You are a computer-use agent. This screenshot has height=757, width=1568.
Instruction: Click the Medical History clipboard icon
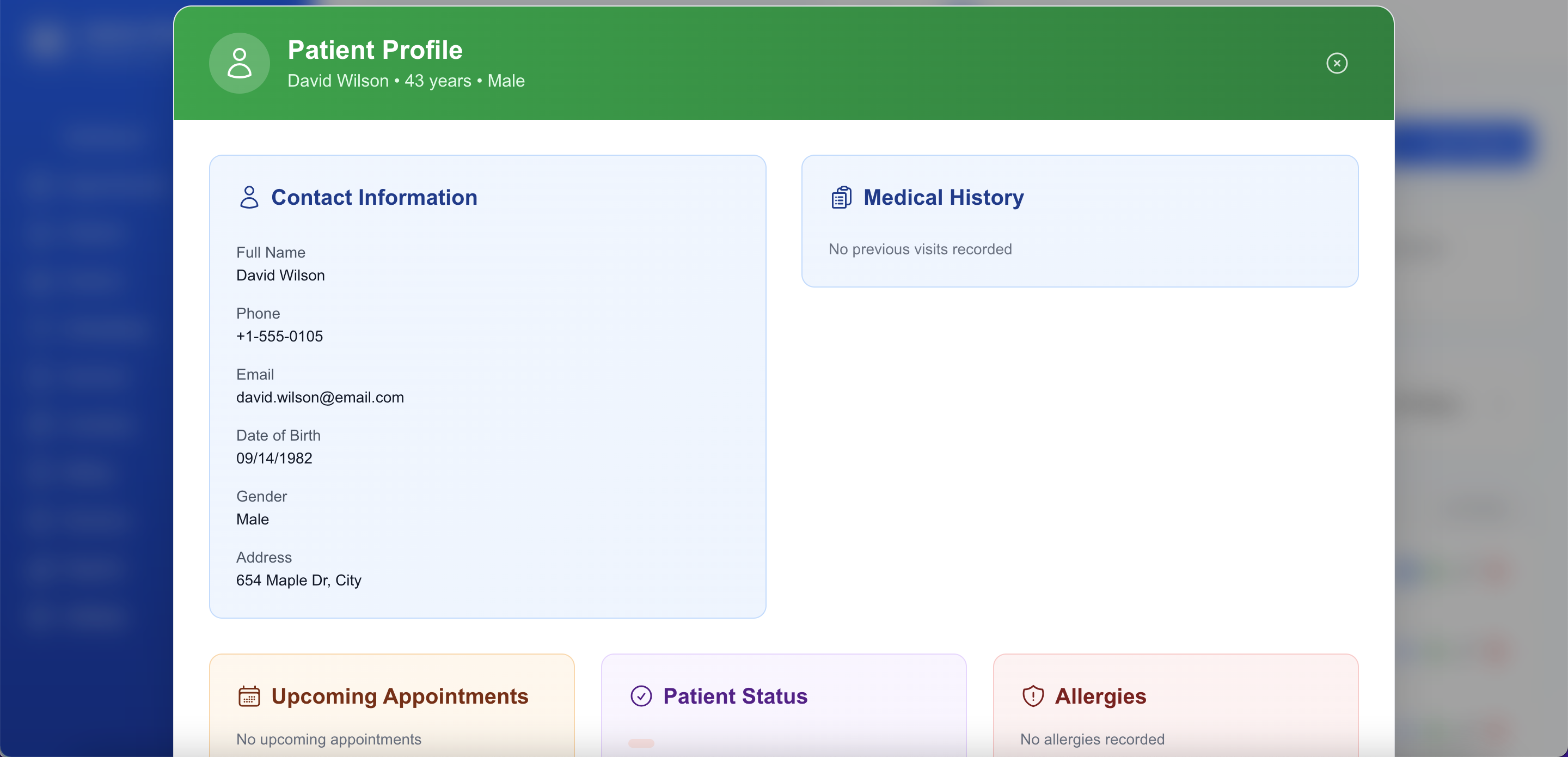pos(841,196)
